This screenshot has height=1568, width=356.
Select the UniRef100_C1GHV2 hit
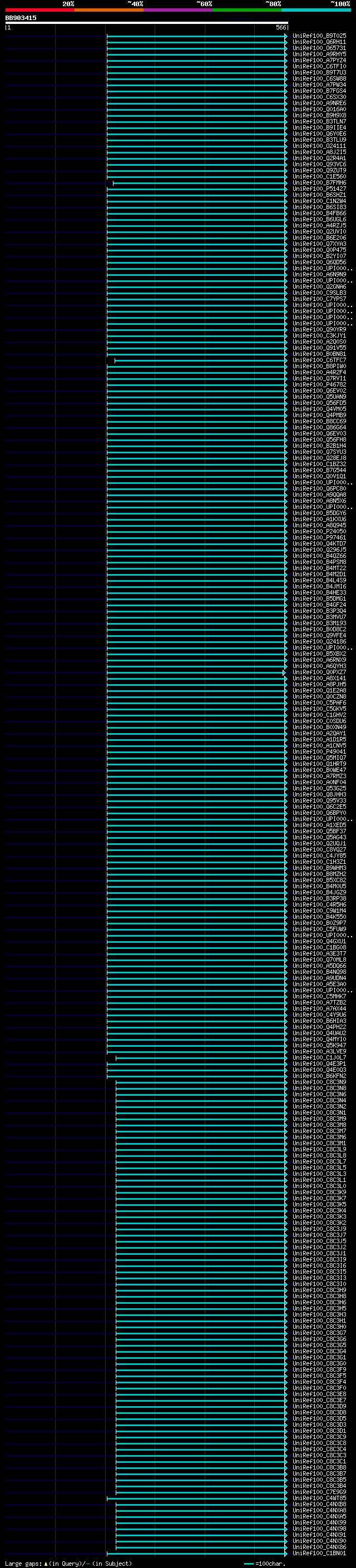tap(319, 715)
